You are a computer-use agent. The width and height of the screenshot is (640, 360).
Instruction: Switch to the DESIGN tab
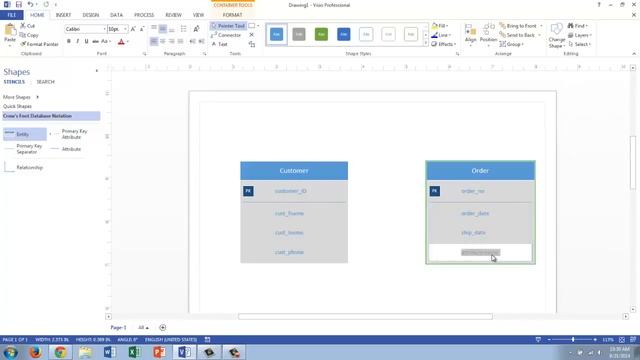(91, 15)
